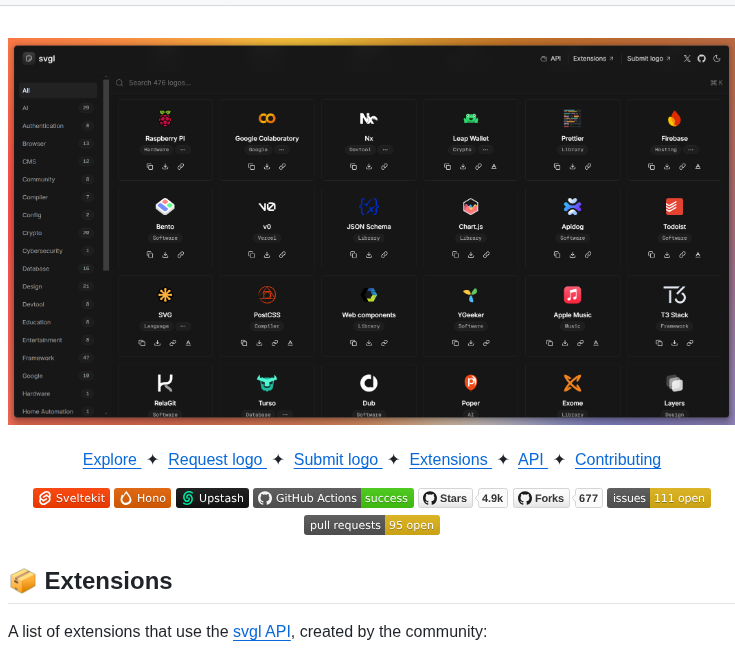Click API in the preview's top navigation

click(x=551, y=59)
